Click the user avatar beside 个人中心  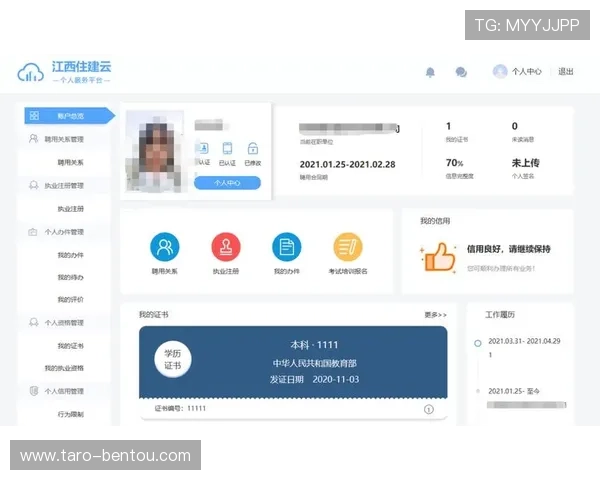pyautogui.click(x=500, y=72)
